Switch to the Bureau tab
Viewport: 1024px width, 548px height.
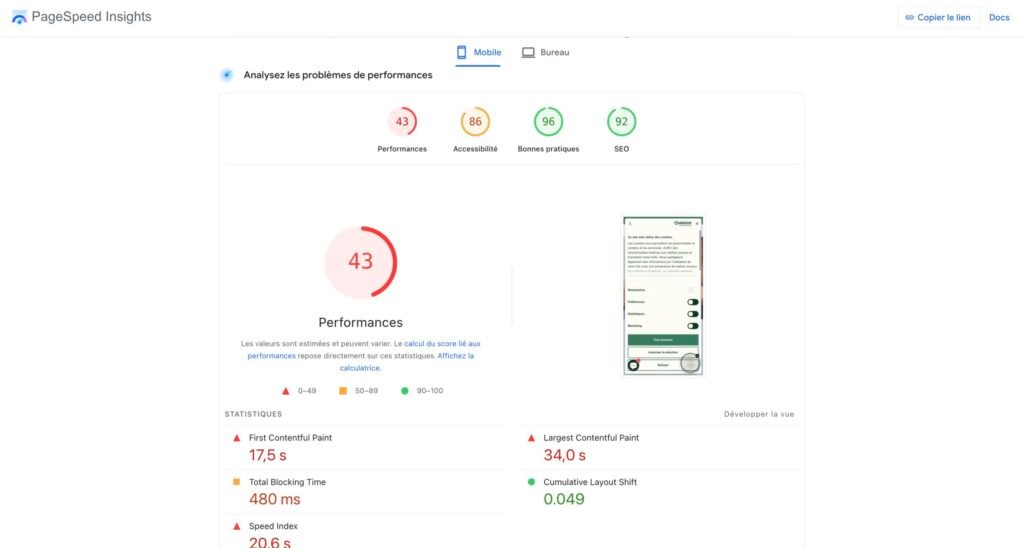(x=545, y=52)
